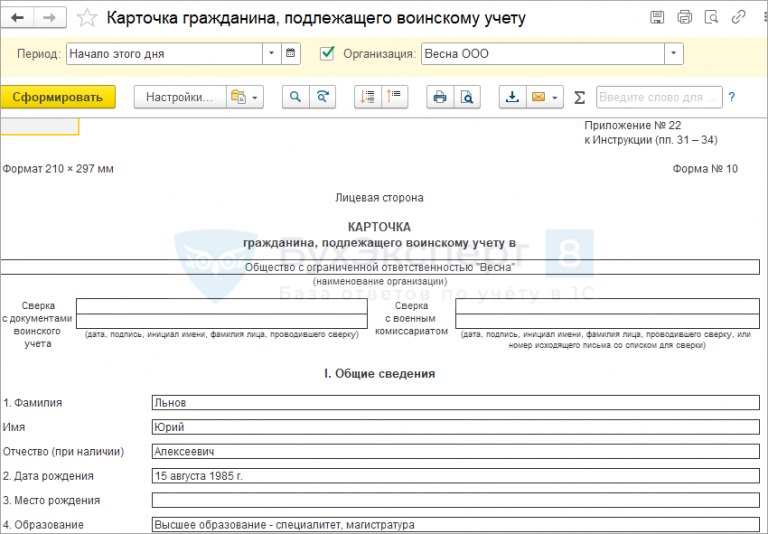The image size is (768, 534).
Task: Open calendar picker for Период field
Action: pyautogui.click(x=291, y=54)
